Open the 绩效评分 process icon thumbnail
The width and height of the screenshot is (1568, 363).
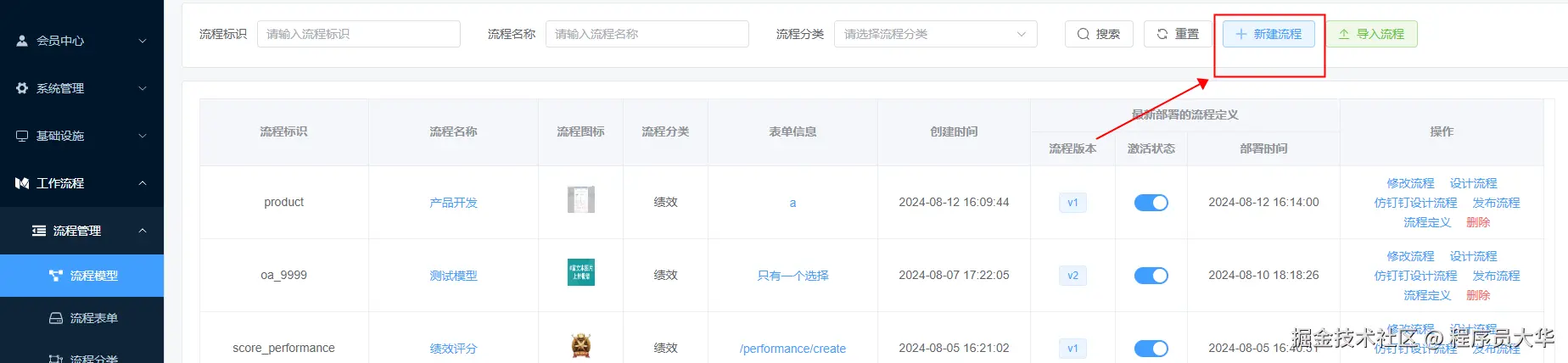point(581,345)
